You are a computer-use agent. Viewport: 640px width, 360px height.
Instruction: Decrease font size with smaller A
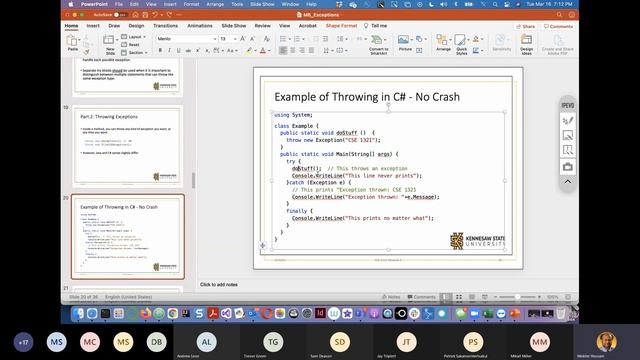[x=252, y=38]
